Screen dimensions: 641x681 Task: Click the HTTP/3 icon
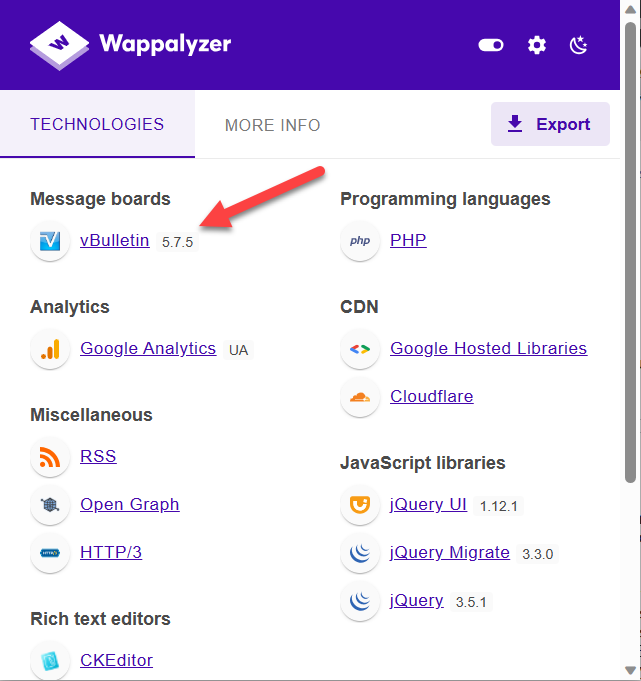pos(50,553)
